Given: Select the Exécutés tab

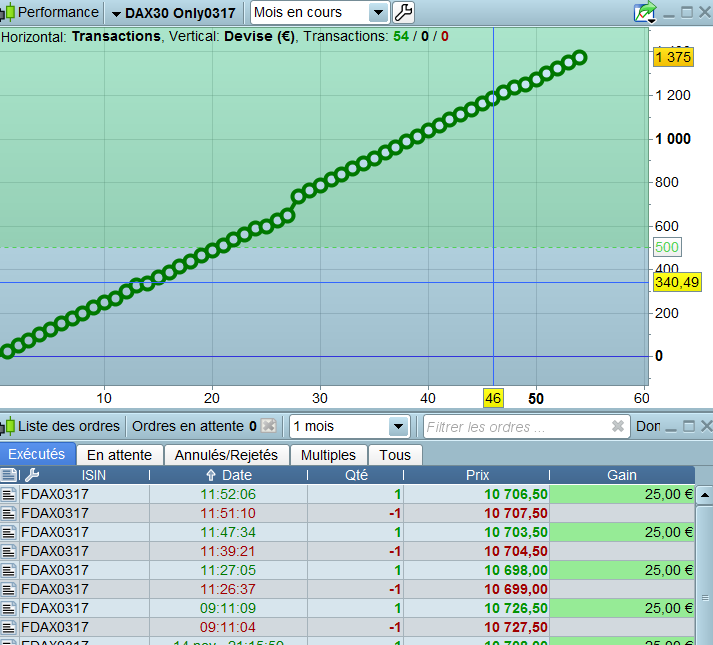Looking at the screenshot, I should pyautogui.click(x=37, y=454).
